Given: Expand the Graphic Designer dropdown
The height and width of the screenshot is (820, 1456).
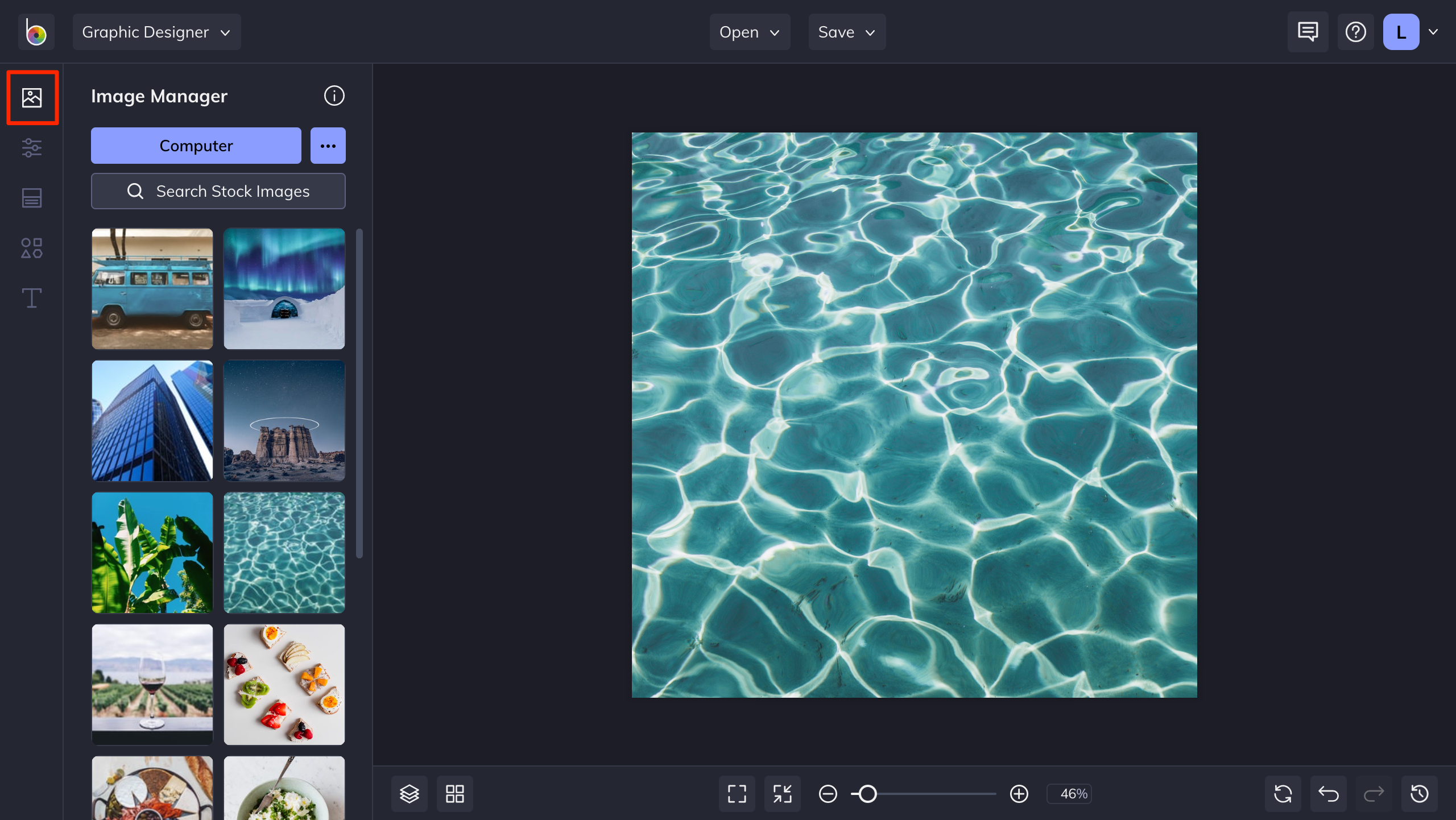Looking at the screenshot, I should click(156, 32).
